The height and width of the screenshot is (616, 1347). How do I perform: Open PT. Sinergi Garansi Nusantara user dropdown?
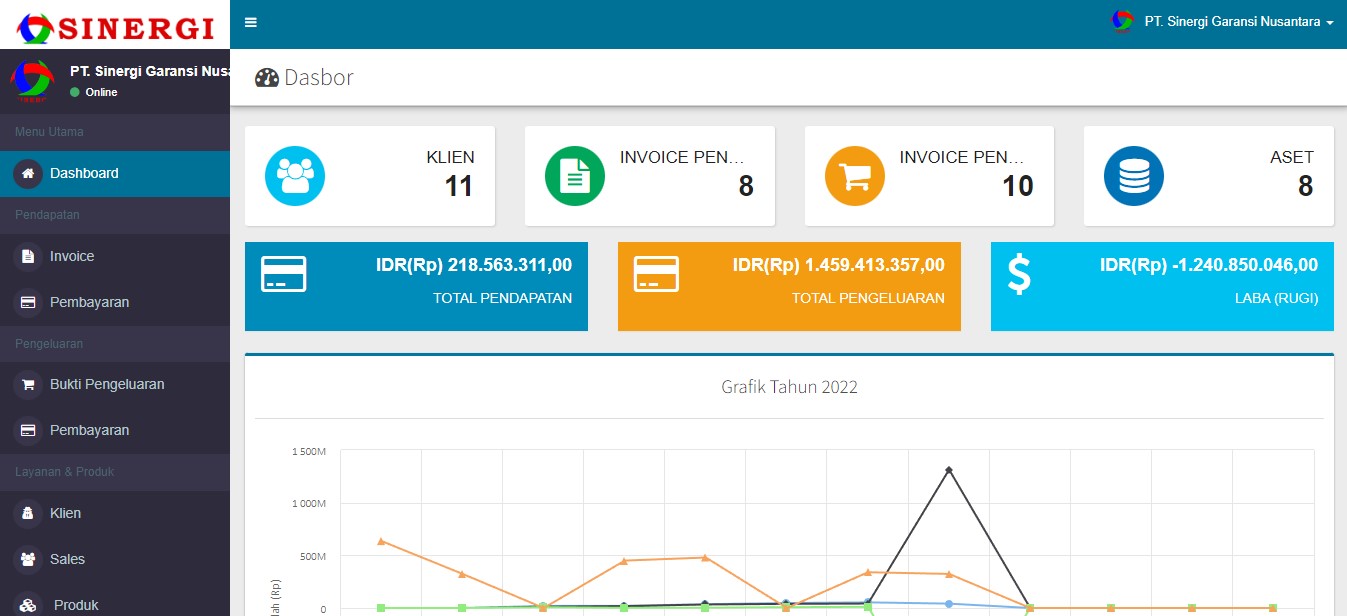point(1223,22)
